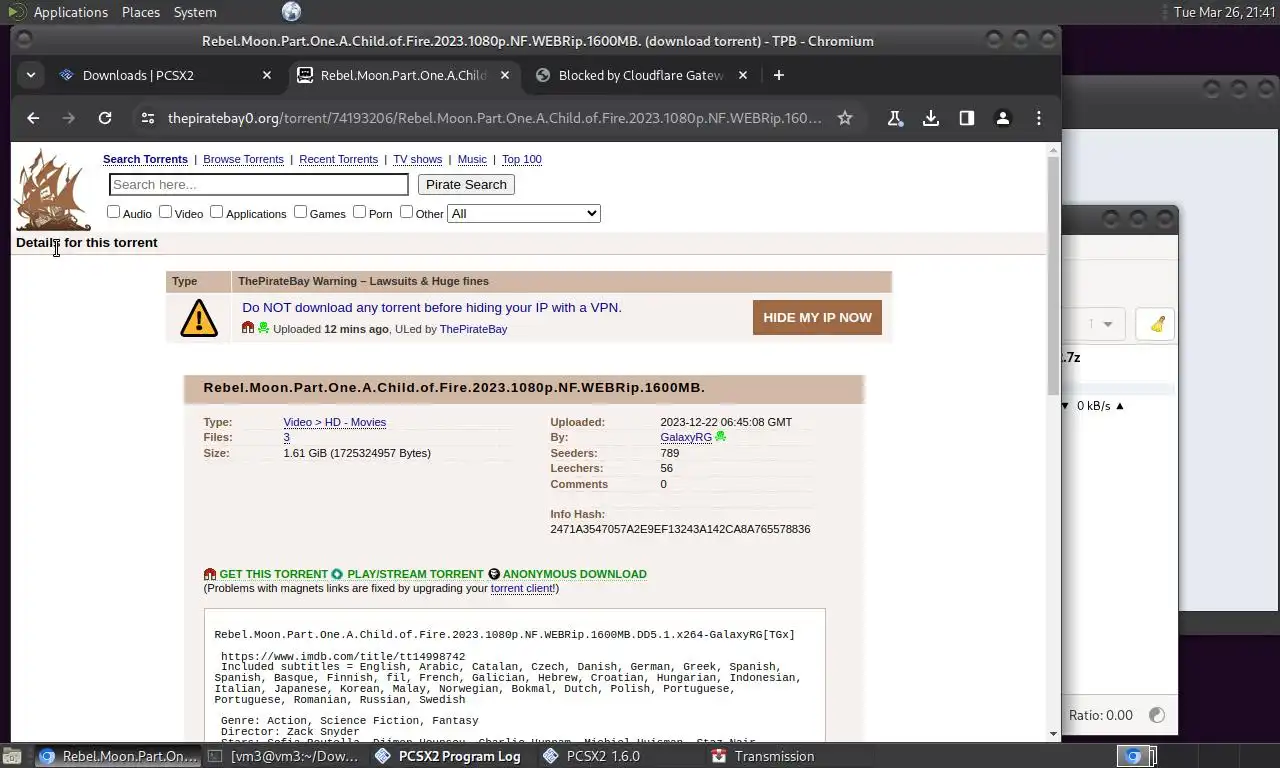Click PLAY/STREAM TORRENT link
The width and height of the screenshot is (1280, 768).
click(415, 574)
